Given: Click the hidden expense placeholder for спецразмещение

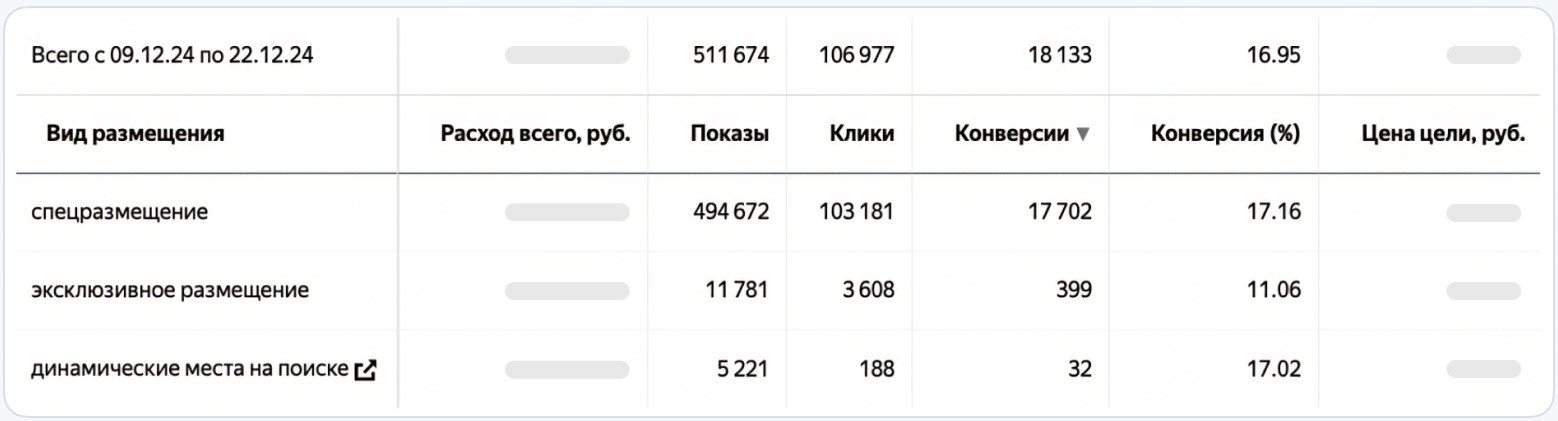Looking at the screenshot, I should click(567, 212).
